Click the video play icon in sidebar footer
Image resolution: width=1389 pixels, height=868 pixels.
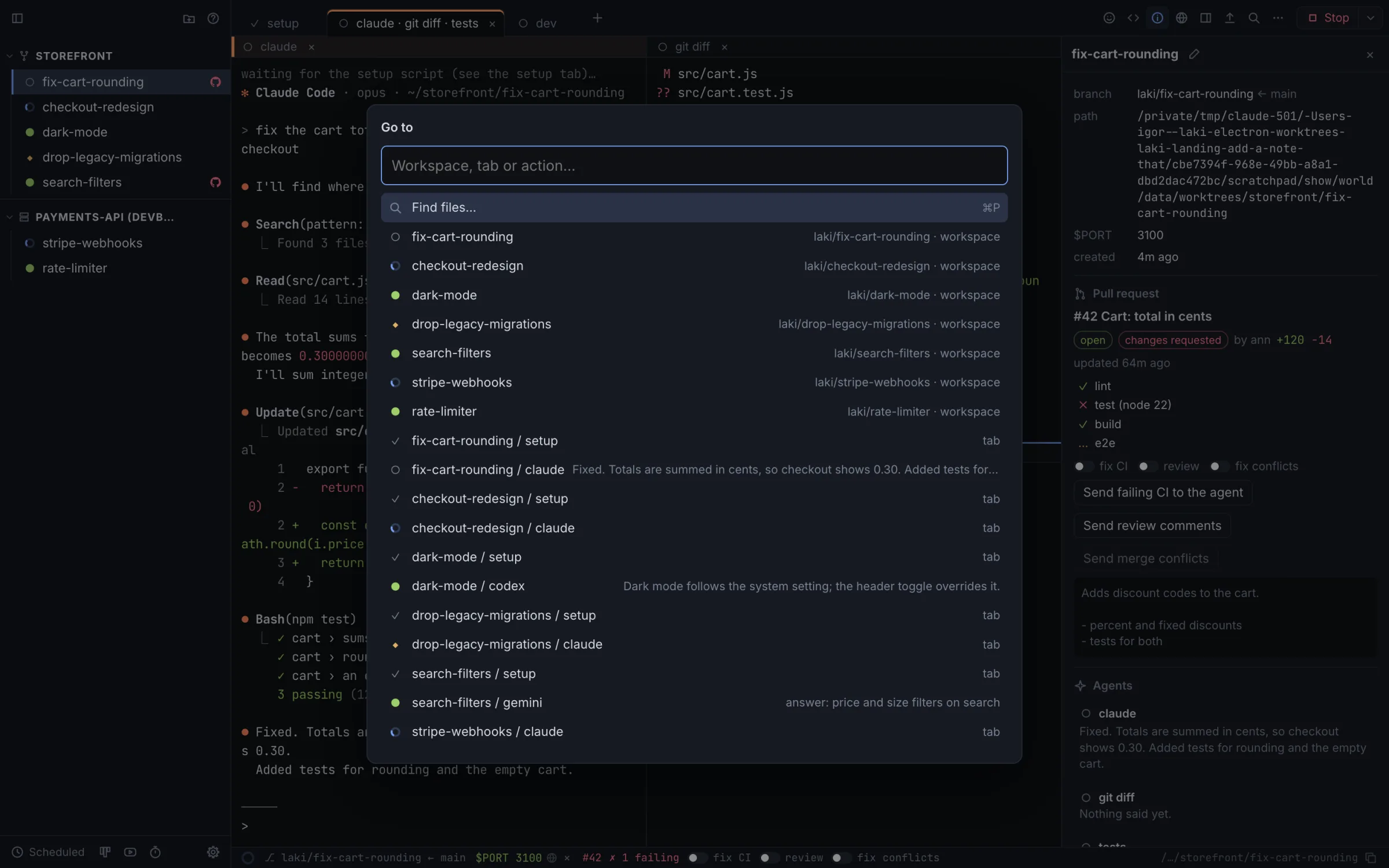pyautogui.click(x=130, y=852)
